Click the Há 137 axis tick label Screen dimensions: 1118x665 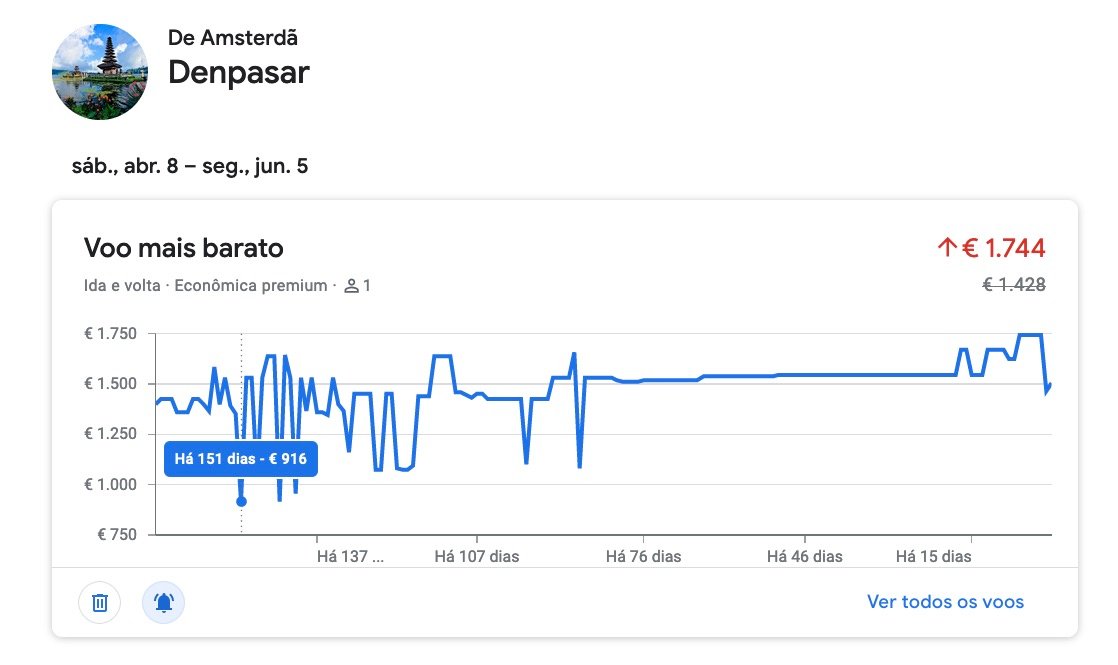(x=350, y=557)
